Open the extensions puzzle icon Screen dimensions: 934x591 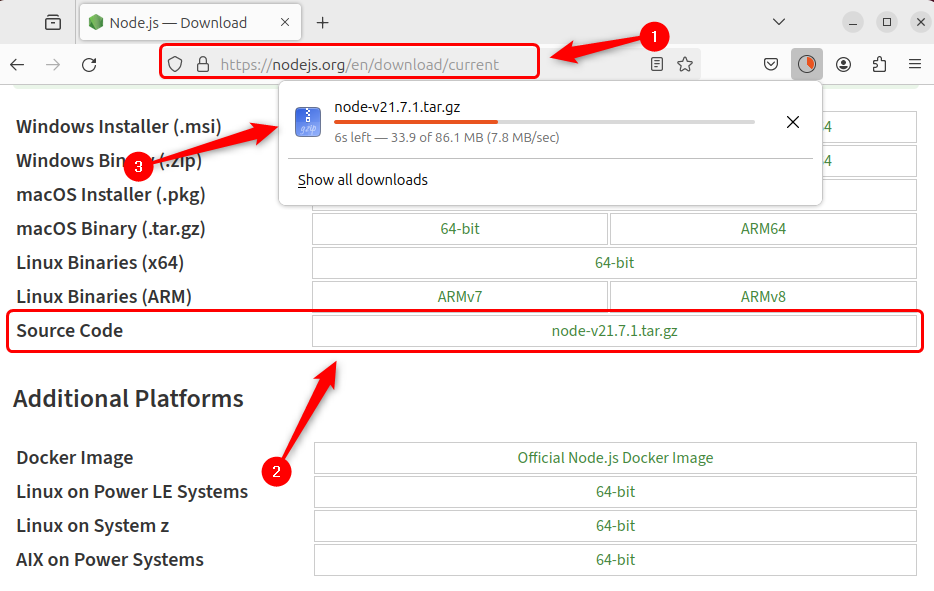pos(879,64)
